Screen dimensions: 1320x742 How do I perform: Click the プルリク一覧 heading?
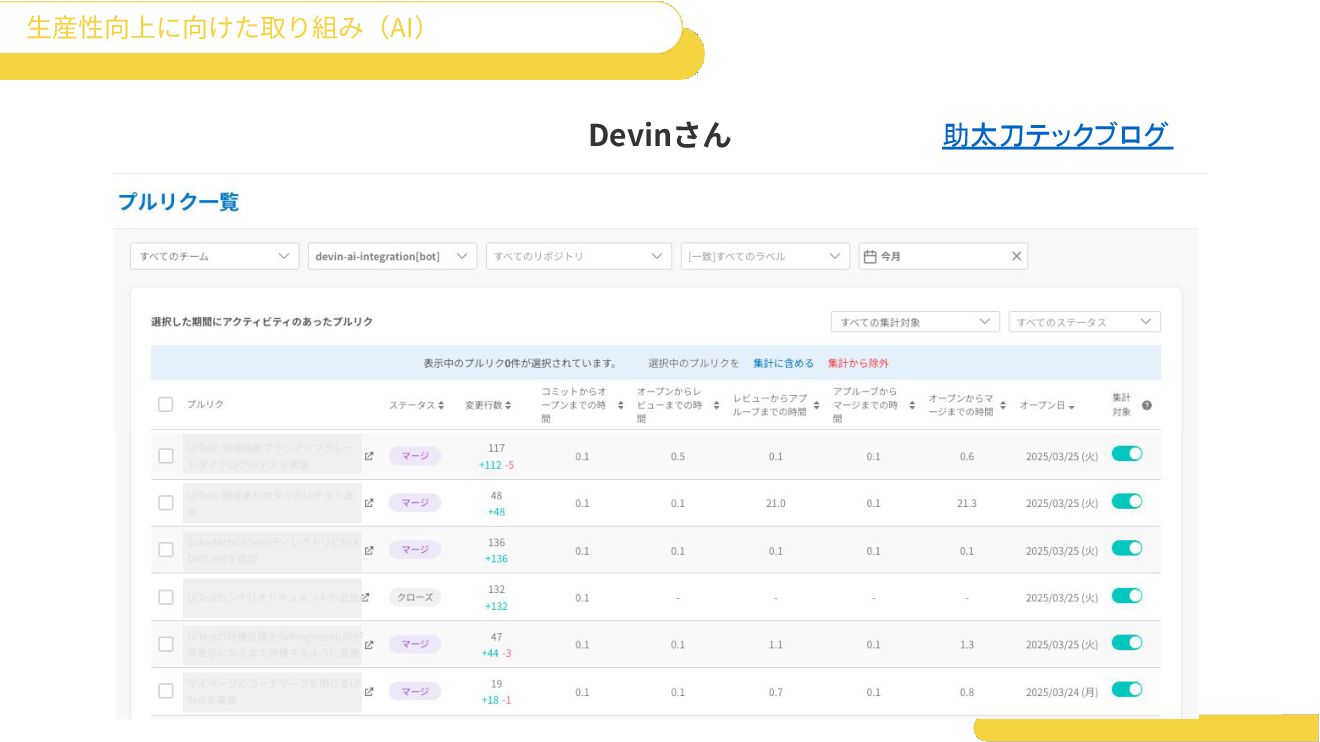[x=179, y=202]
